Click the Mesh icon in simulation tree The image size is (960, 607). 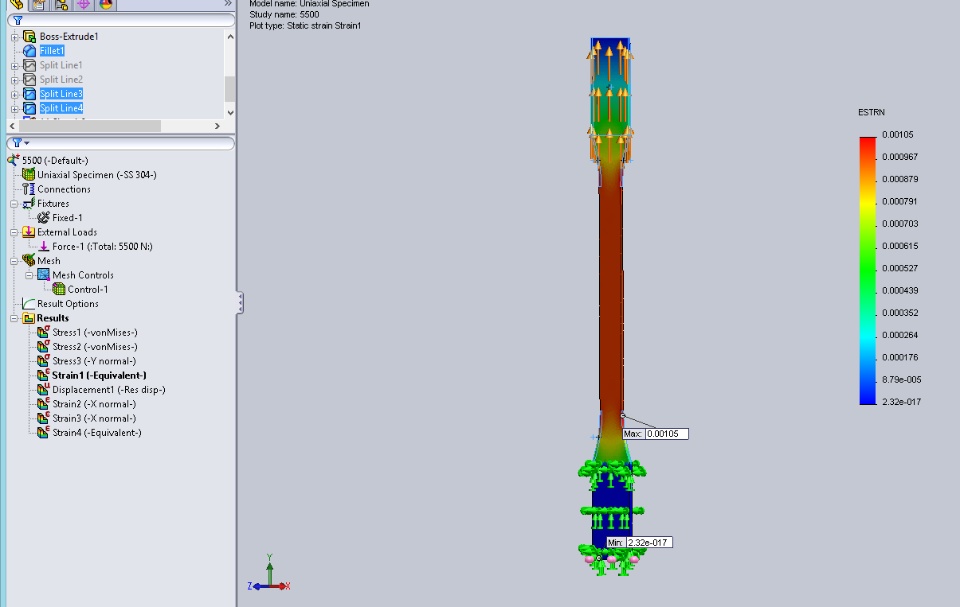coord(28,260)
